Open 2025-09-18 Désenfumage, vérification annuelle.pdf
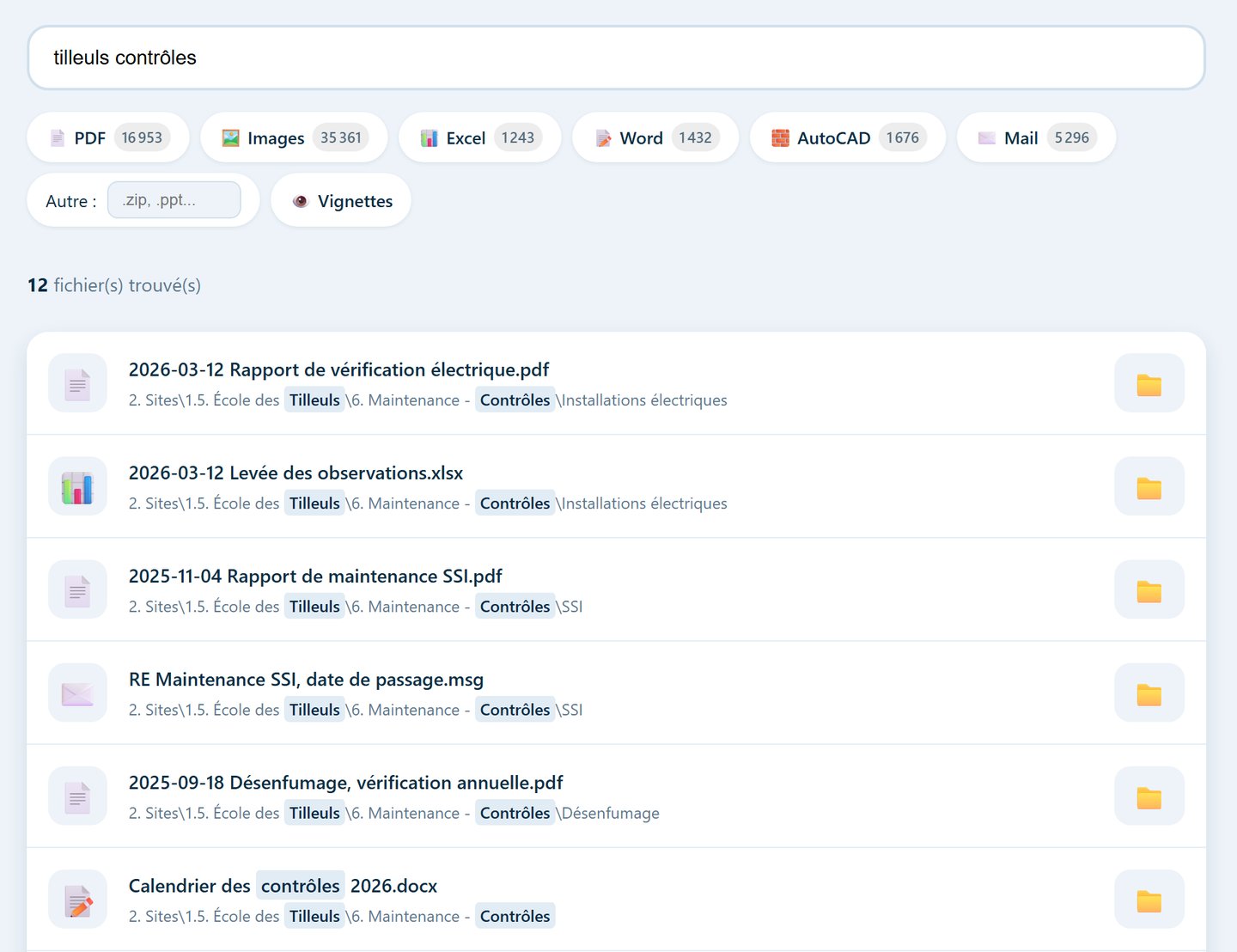The height and width of the screenshot is (952, 1237). pos(345,783)
